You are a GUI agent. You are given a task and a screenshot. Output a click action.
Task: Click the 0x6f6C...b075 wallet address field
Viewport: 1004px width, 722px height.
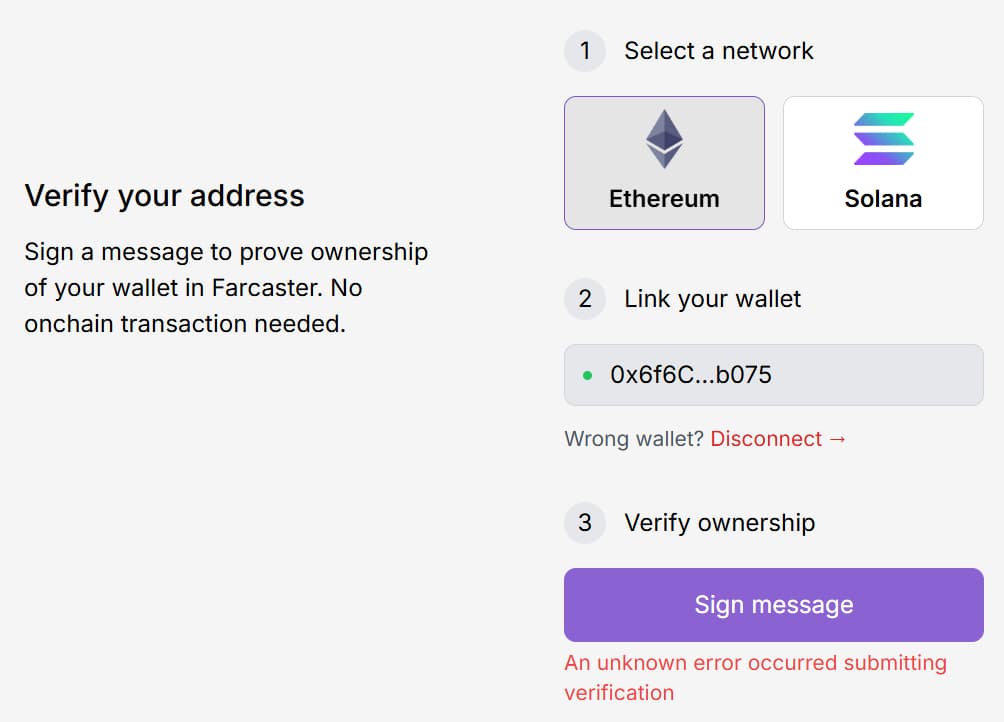click(x=773, y=375)
